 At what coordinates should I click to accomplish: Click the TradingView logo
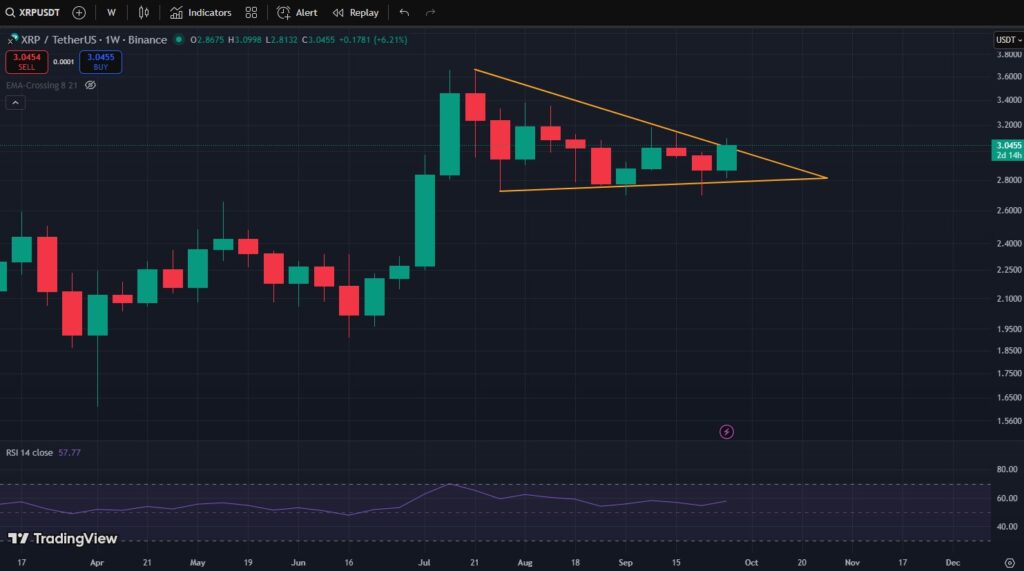point(63,539)
